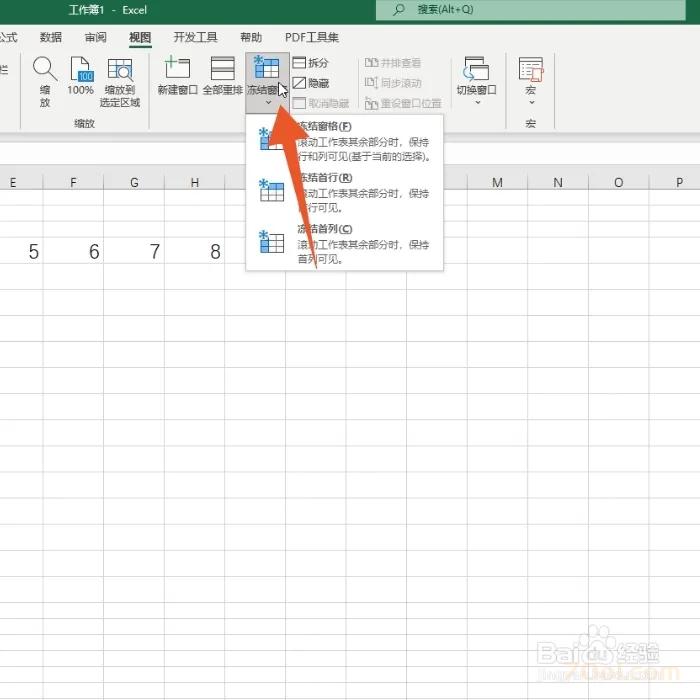The image size is (700, 700).
Task: Click Unhide (取消隐藏) window button
Action: (321, 104)
